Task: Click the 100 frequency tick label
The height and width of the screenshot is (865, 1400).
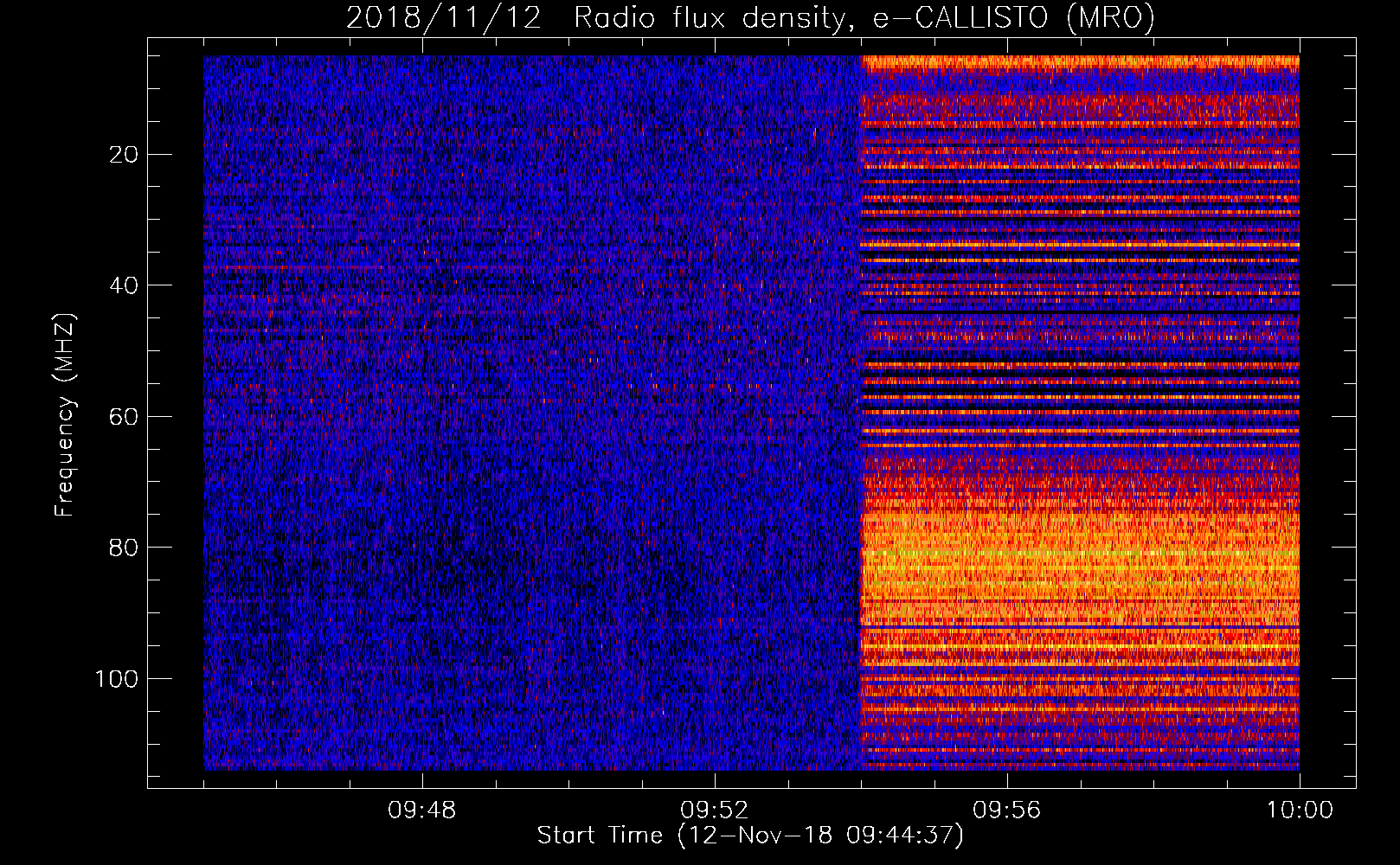Action: [x=117, y=679]
